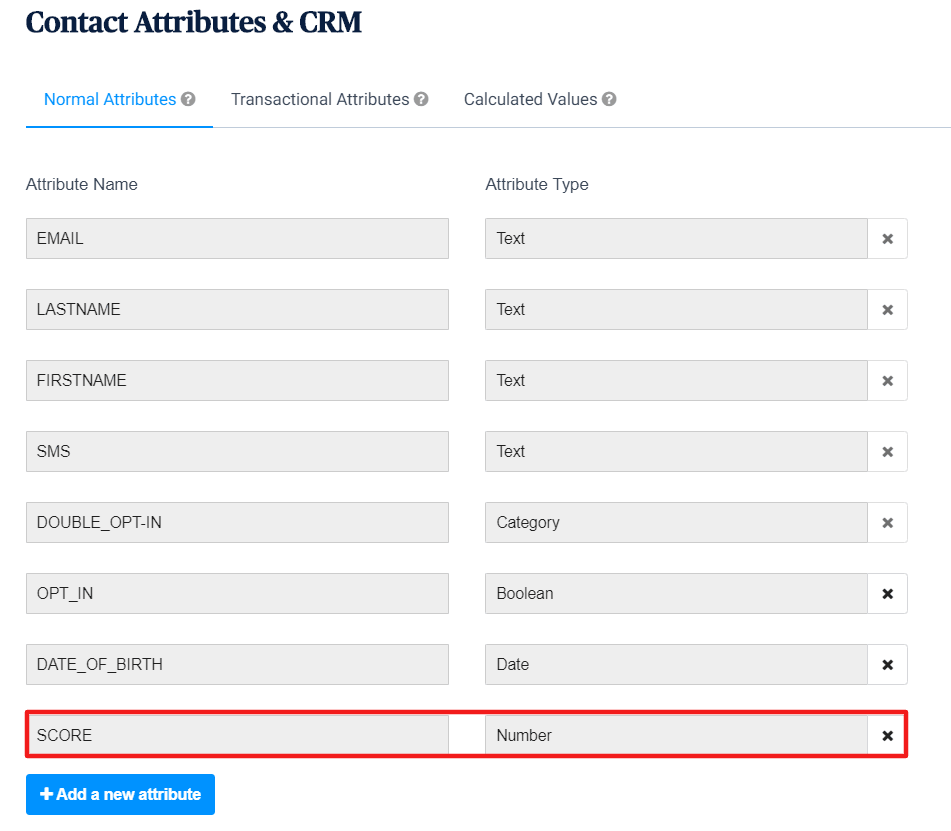
Task: Open the Number type field for SCORE
Action: [676, 735]
